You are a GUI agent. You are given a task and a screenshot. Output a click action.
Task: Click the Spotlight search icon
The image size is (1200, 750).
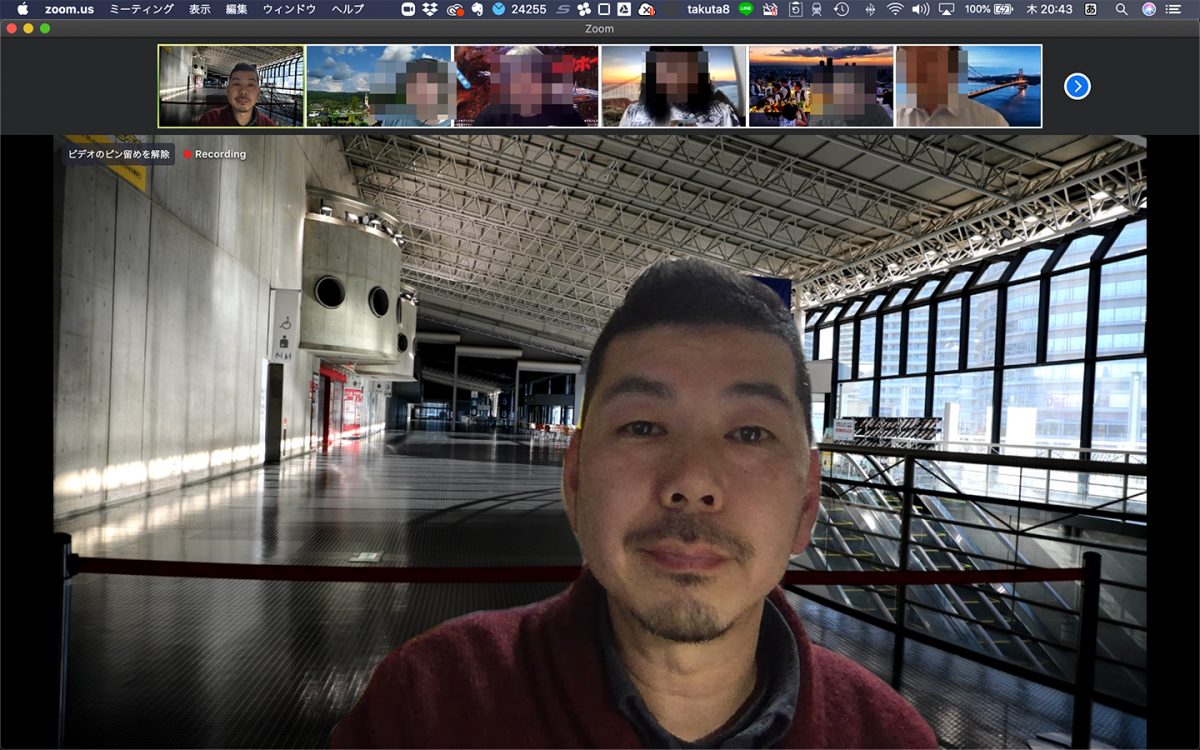coord(1121,9)
